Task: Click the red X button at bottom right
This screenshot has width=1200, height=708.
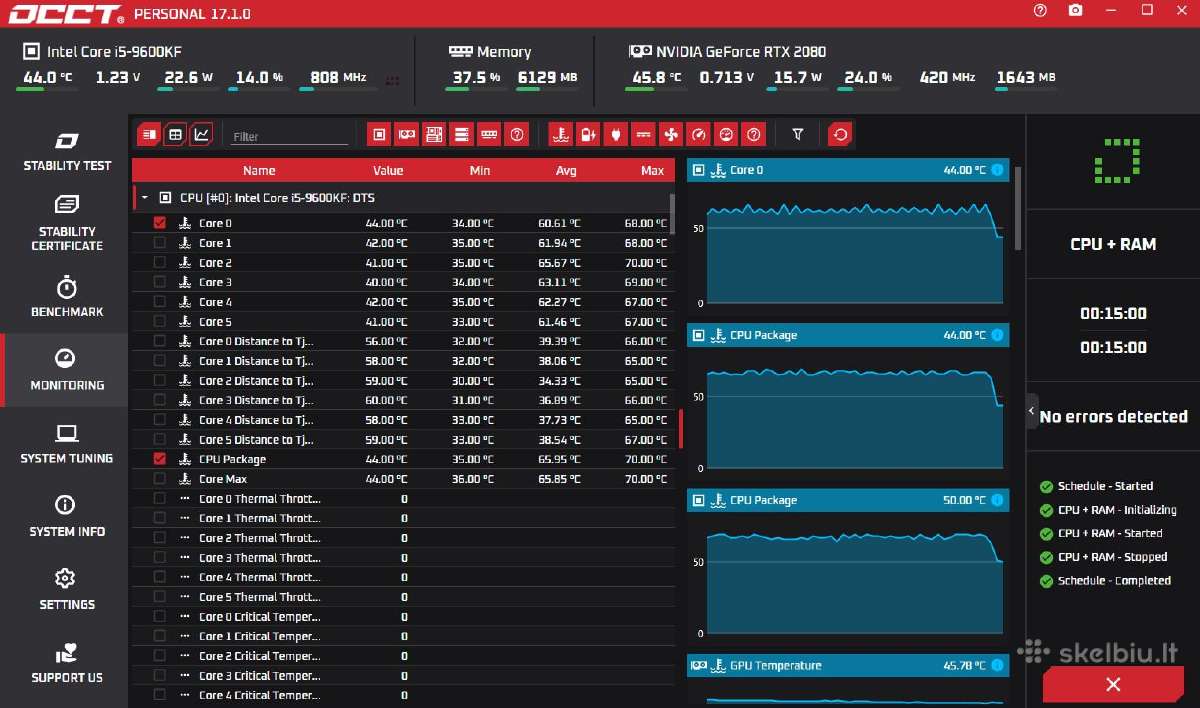Action: (1113, 685)
